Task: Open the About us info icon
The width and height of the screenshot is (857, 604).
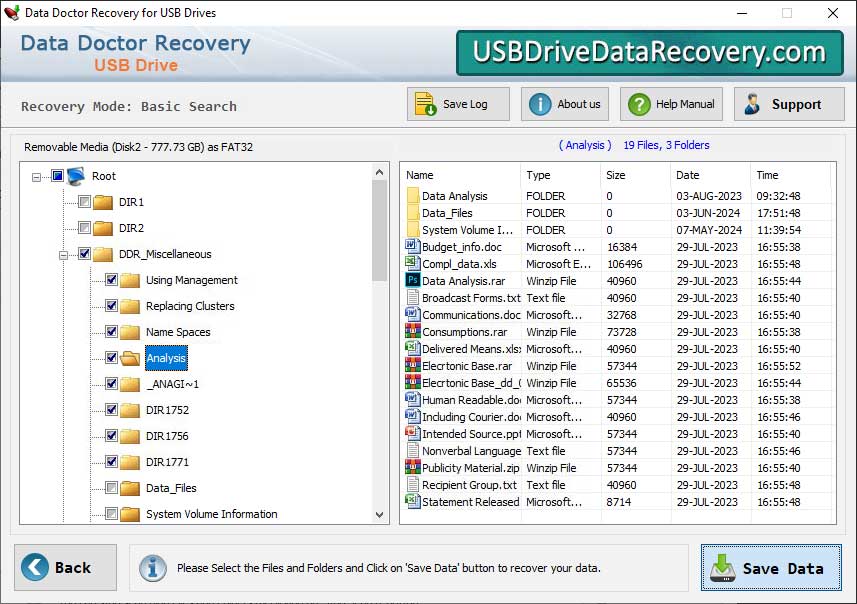Action: [x=538, y=103]
